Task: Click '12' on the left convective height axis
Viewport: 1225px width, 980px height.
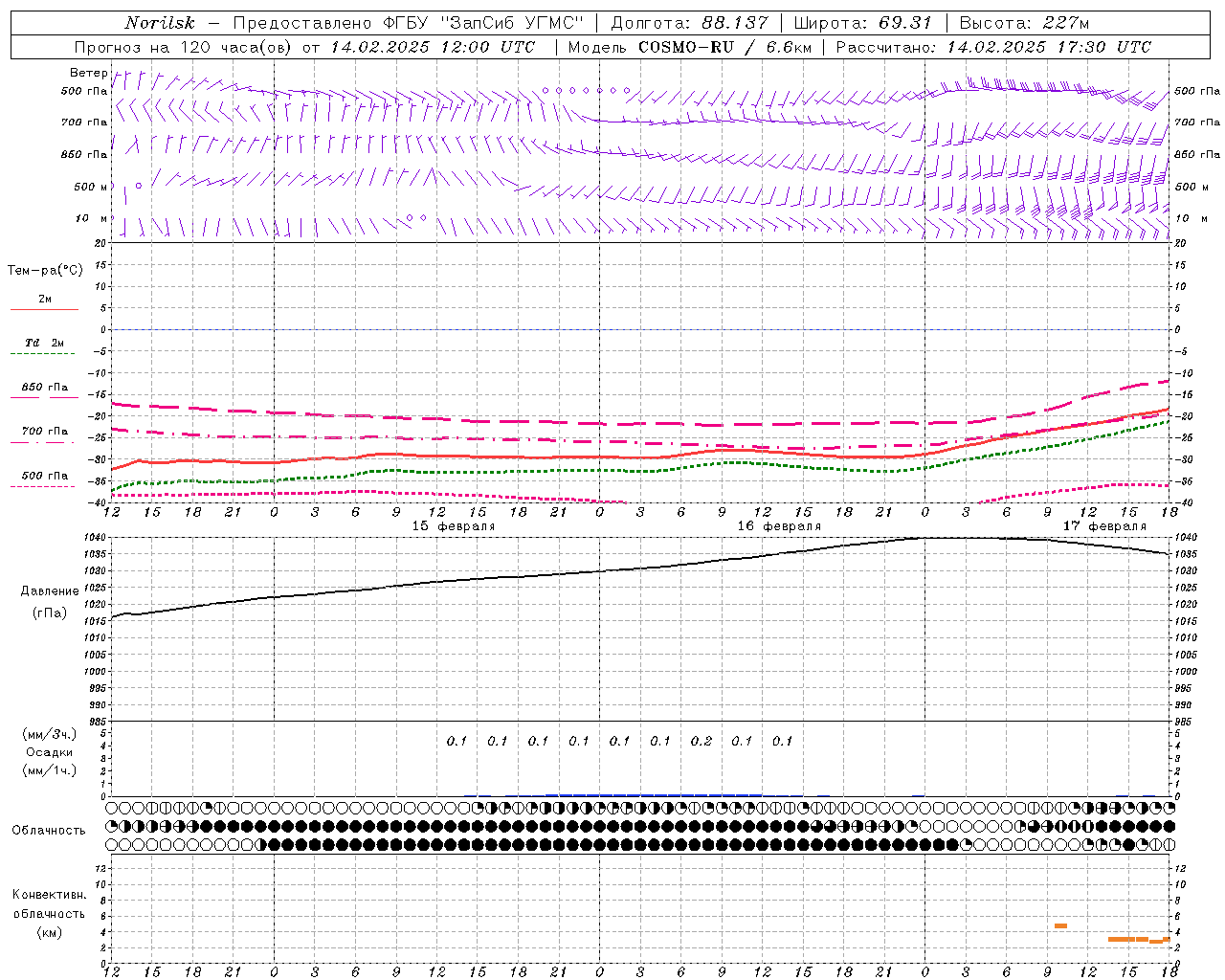Action: click(100, 868)
